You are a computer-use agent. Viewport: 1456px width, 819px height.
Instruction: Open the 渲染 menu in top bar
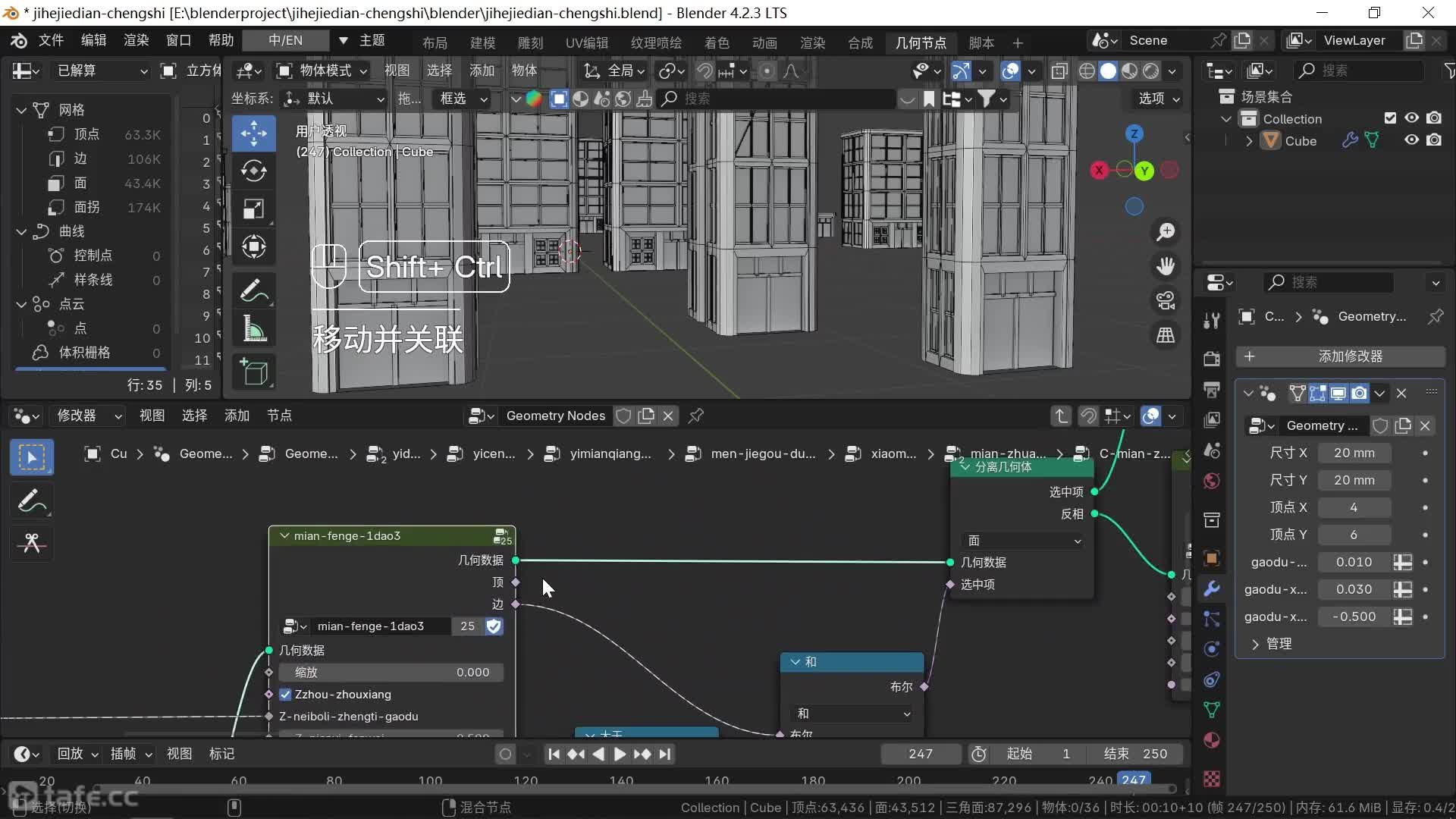point(136,40)
